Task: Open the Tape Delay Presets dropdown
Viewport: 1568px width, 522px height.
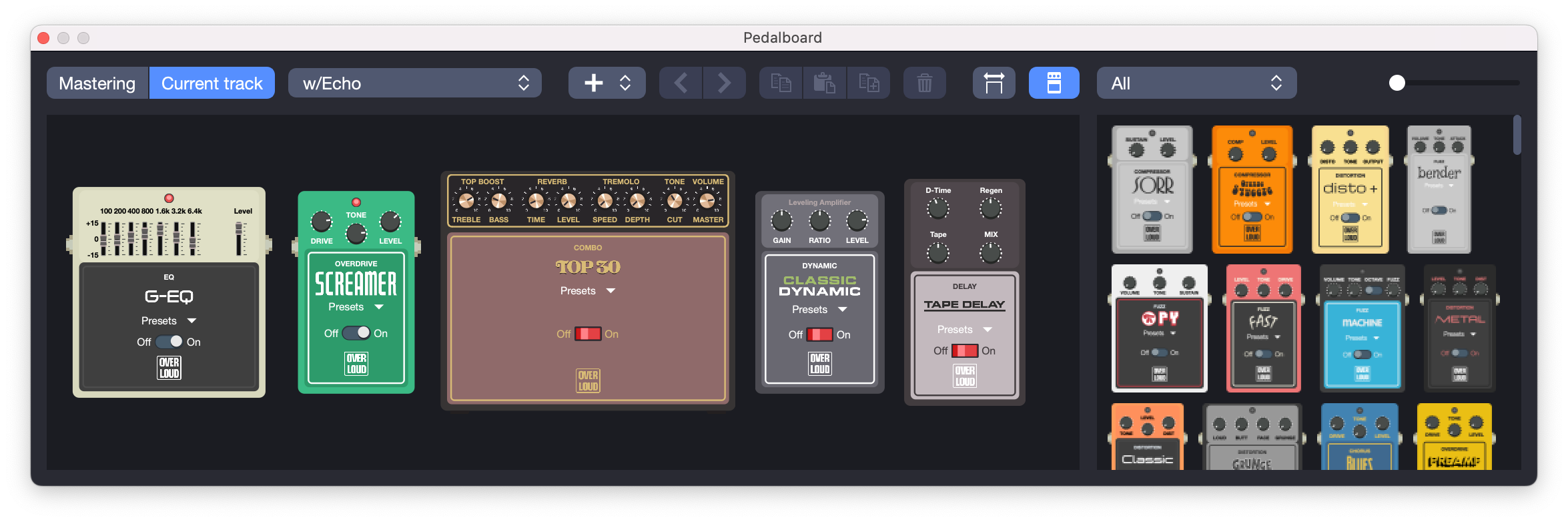Action: tap(965, 330)
